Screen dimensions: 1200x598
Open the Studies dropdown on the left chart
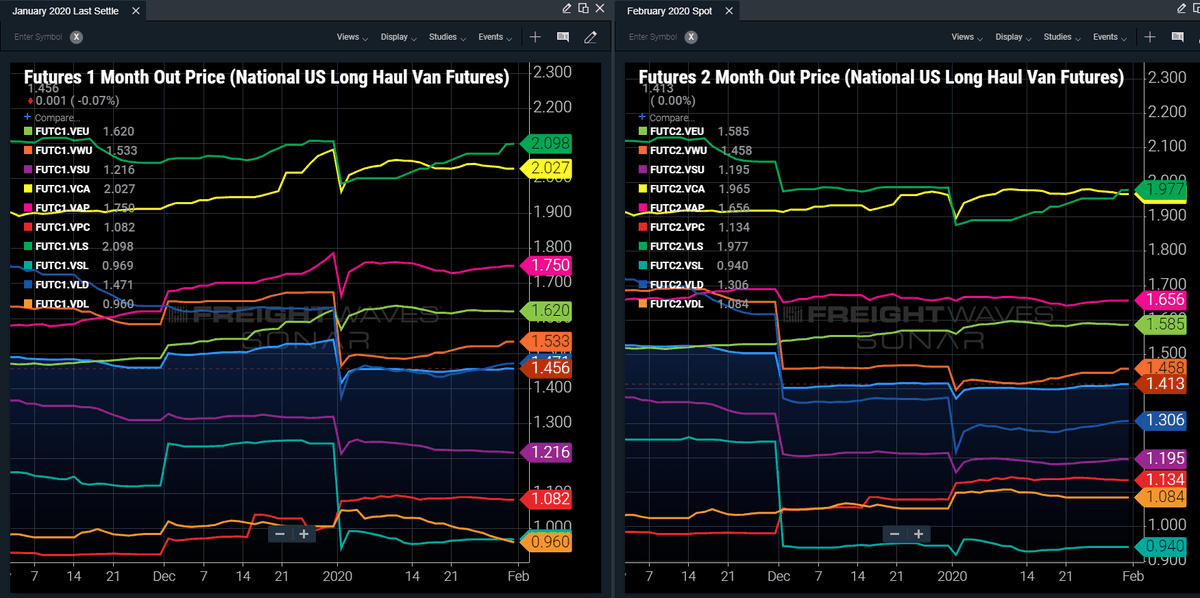click(x=446, y=37)
